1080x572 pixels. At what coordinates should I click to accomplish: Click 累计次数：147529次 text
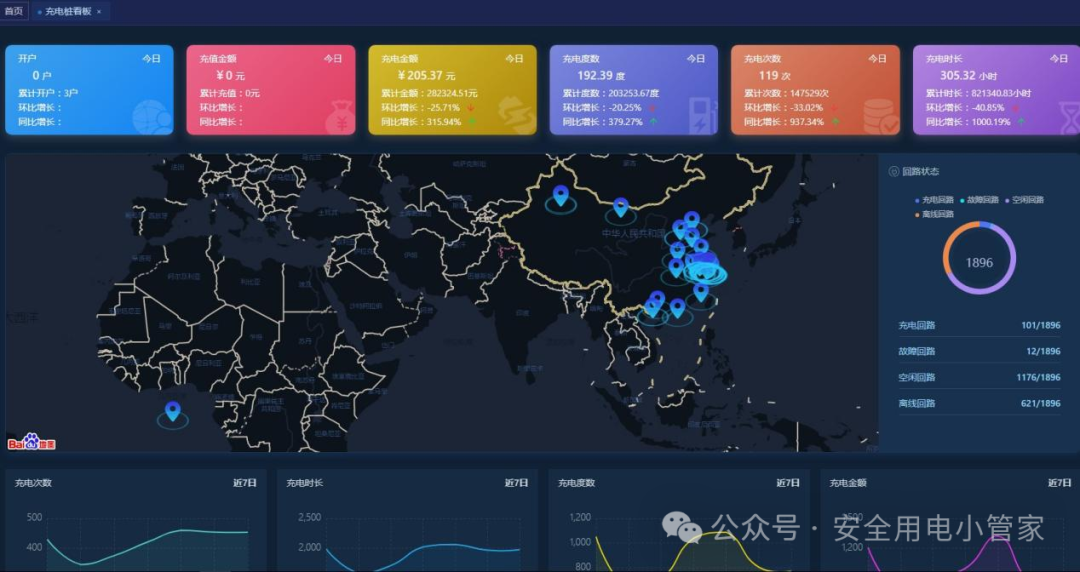pos(786,94)
